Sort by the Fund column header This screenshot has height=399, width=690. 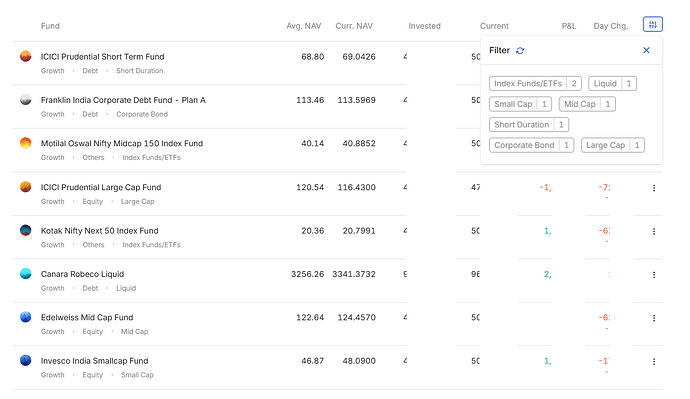[x=50, y=26]
